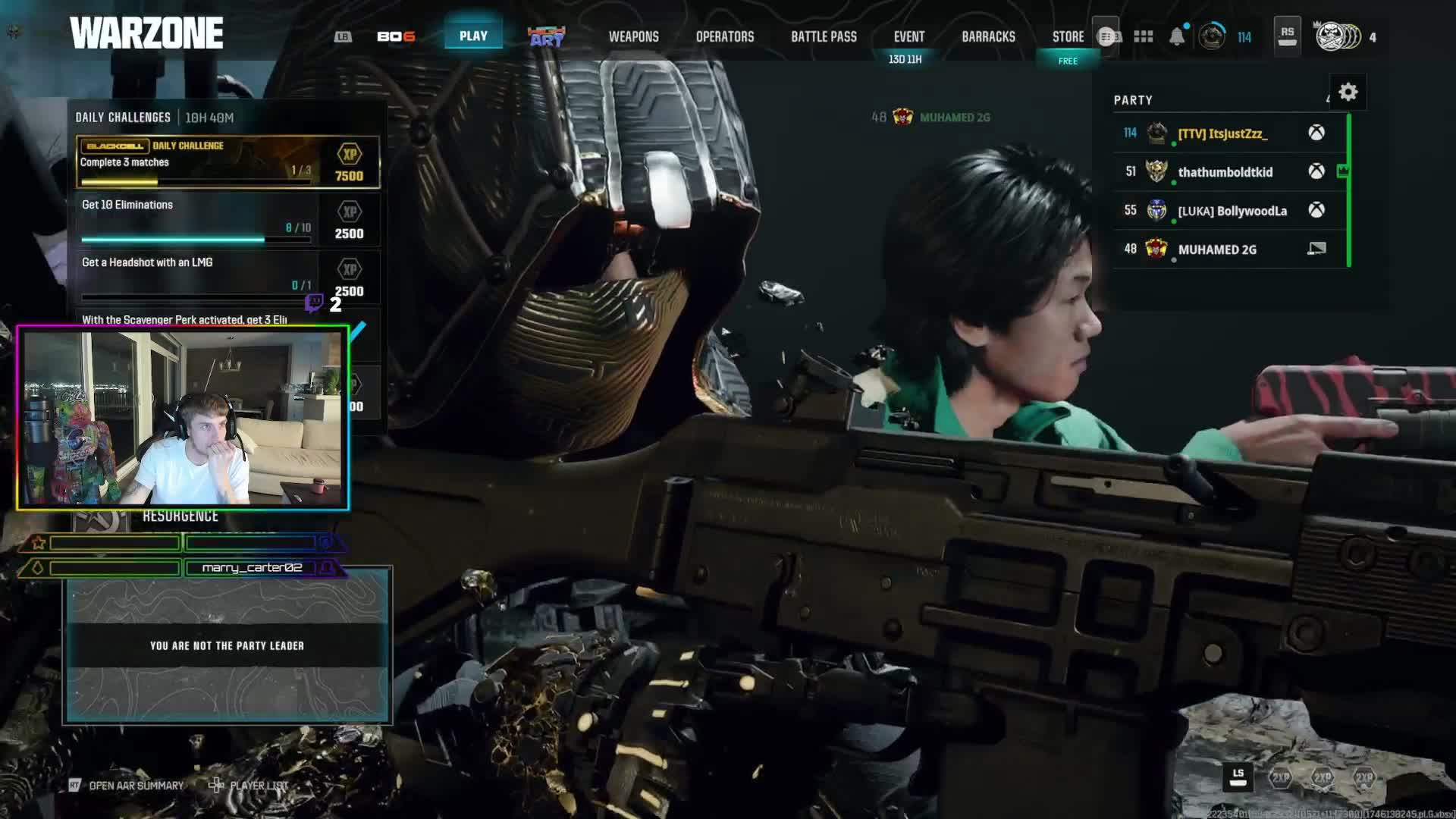Click the star icon on overlay bar
Image resolution: width=1456 pixels, height=819 pixels.
click(x=39, y=543)
